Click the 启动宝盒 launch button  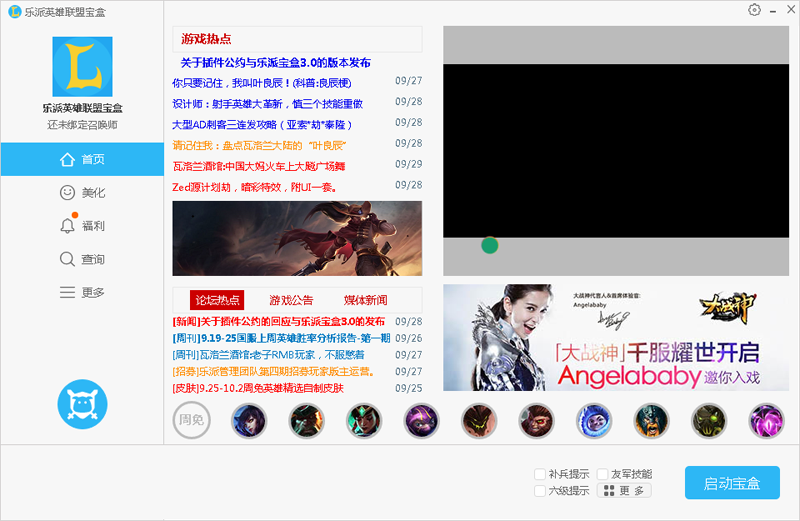(732, 483)
